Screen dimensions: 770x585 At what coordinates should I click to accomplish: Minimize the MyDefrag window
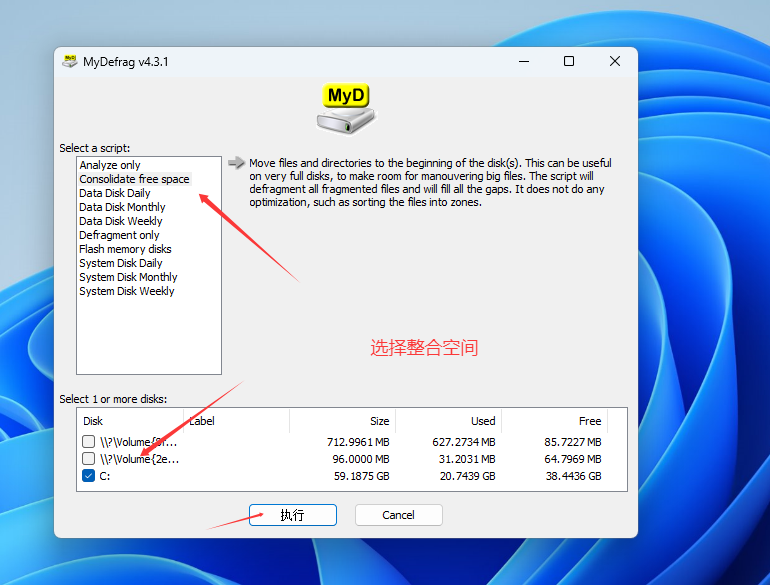524,61
